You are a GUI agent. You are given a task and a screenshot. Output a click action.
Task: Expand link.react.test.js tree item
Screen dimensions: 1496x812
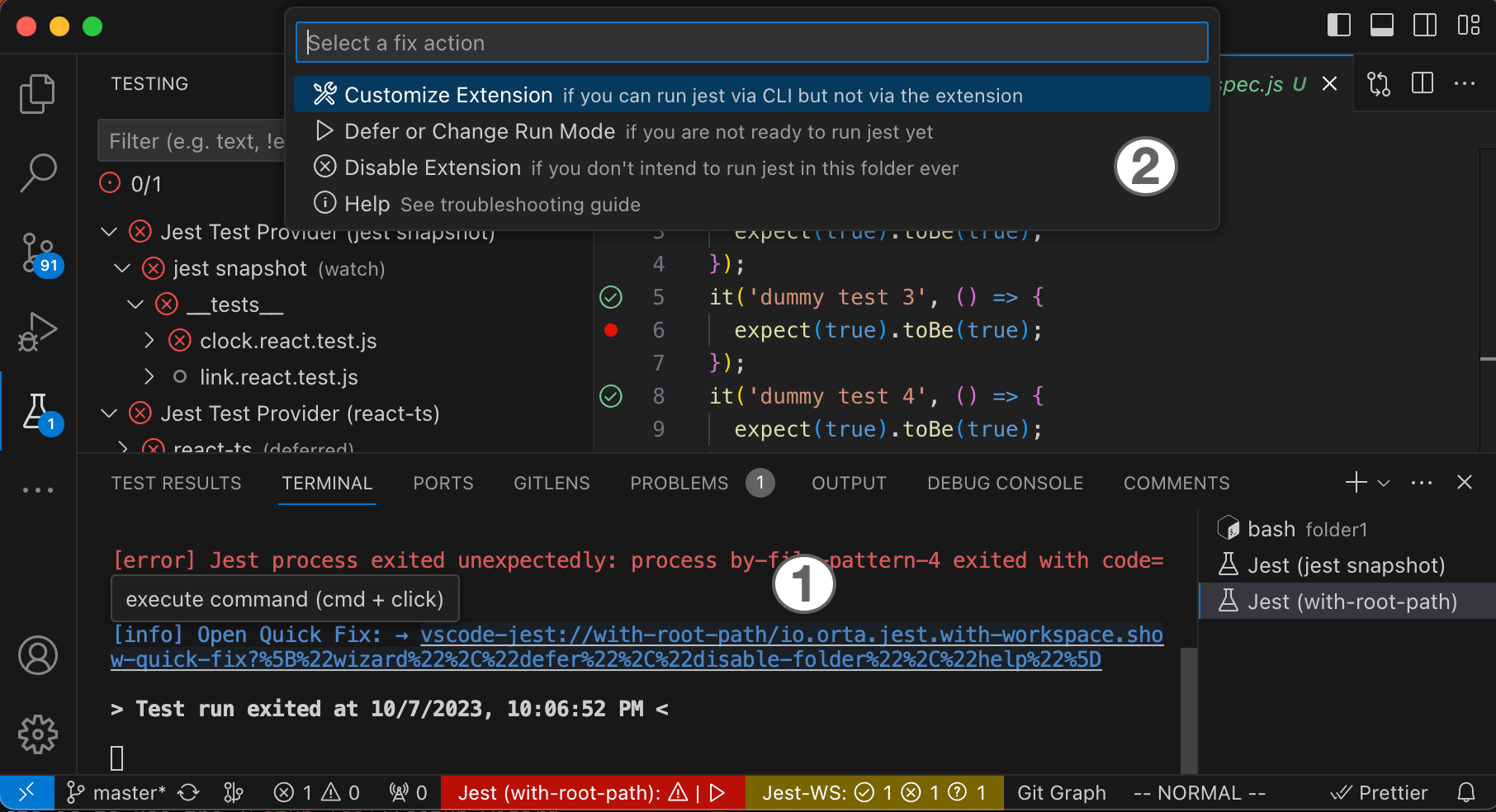coord(149,377)
